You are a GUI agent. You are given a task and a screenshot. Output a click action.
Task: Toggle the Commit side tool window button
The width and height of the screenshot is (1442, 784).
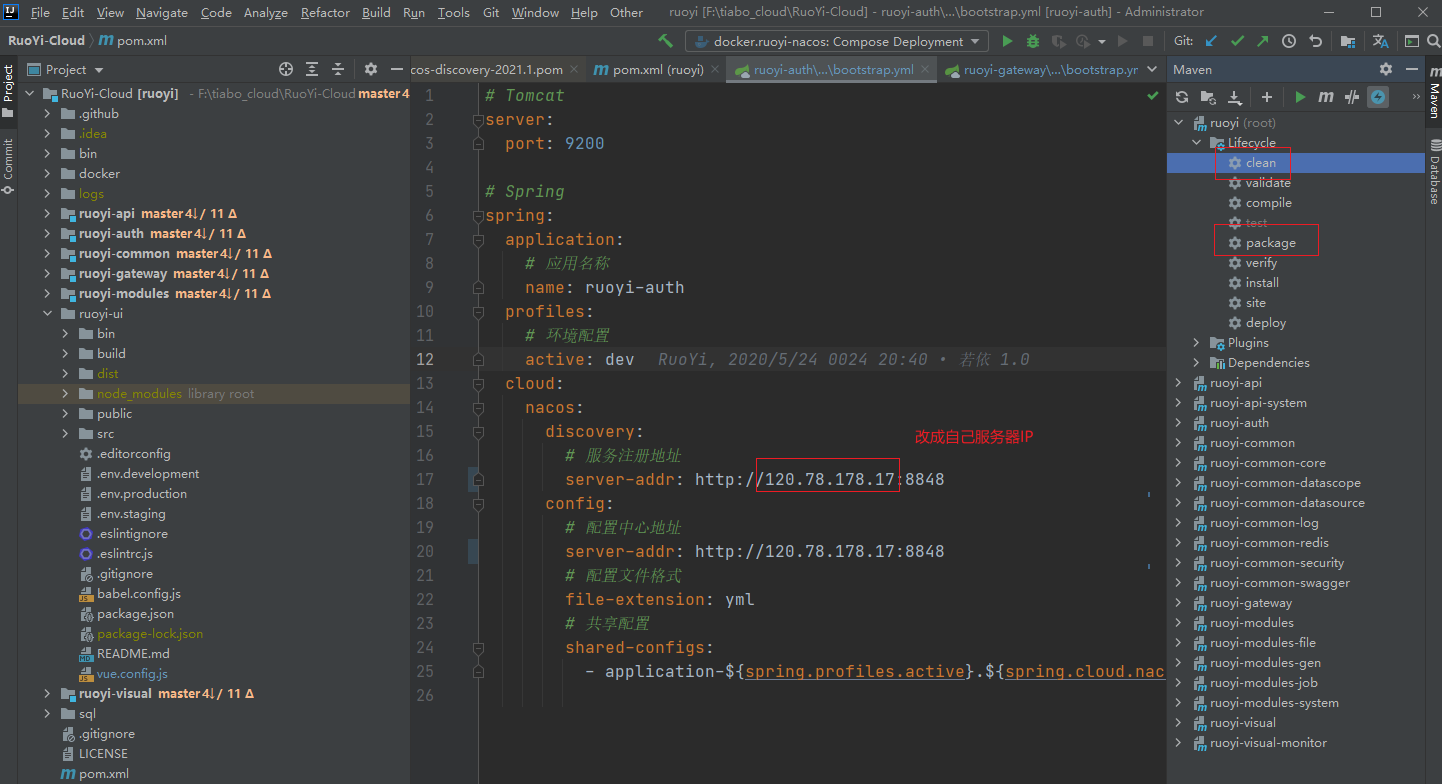point(8,167)
